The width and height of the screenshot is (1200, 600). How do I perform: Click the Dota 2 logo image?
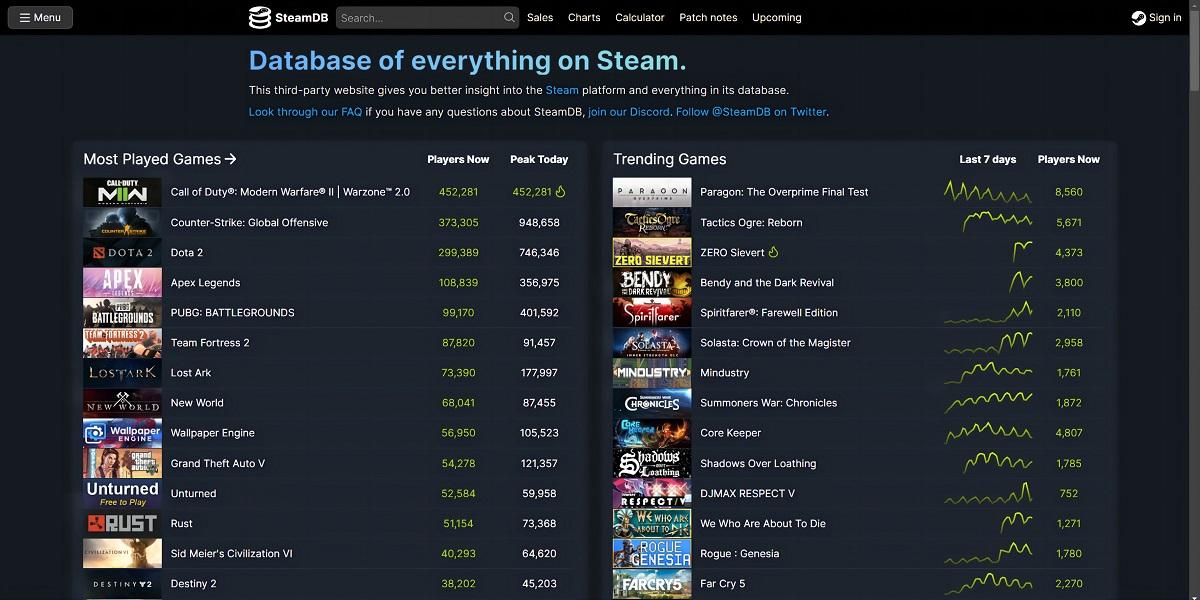[122, 253]
